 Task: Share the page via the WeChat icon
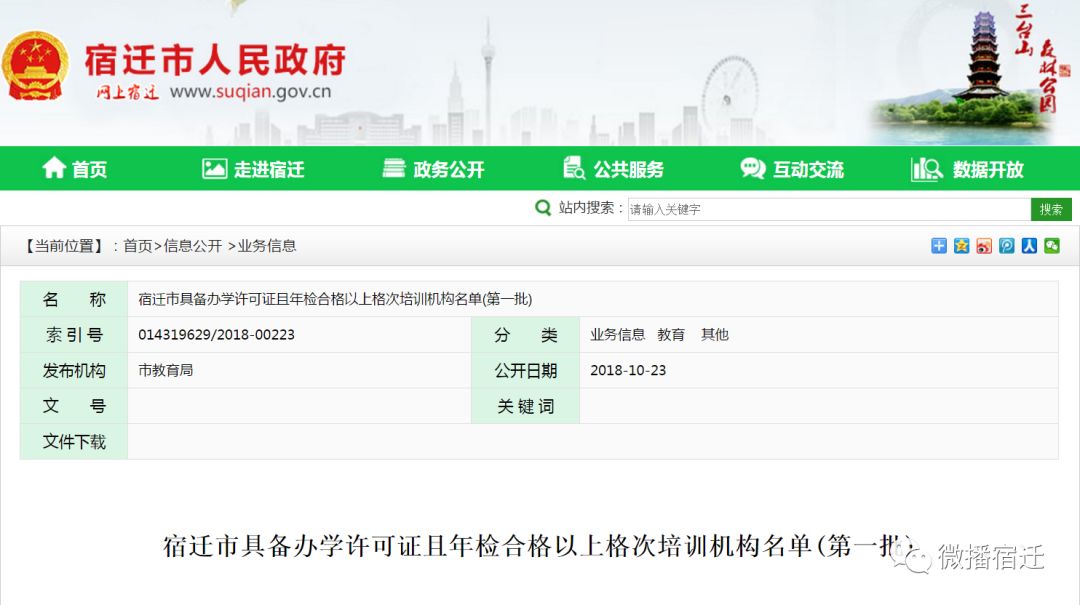[1051, 246]
